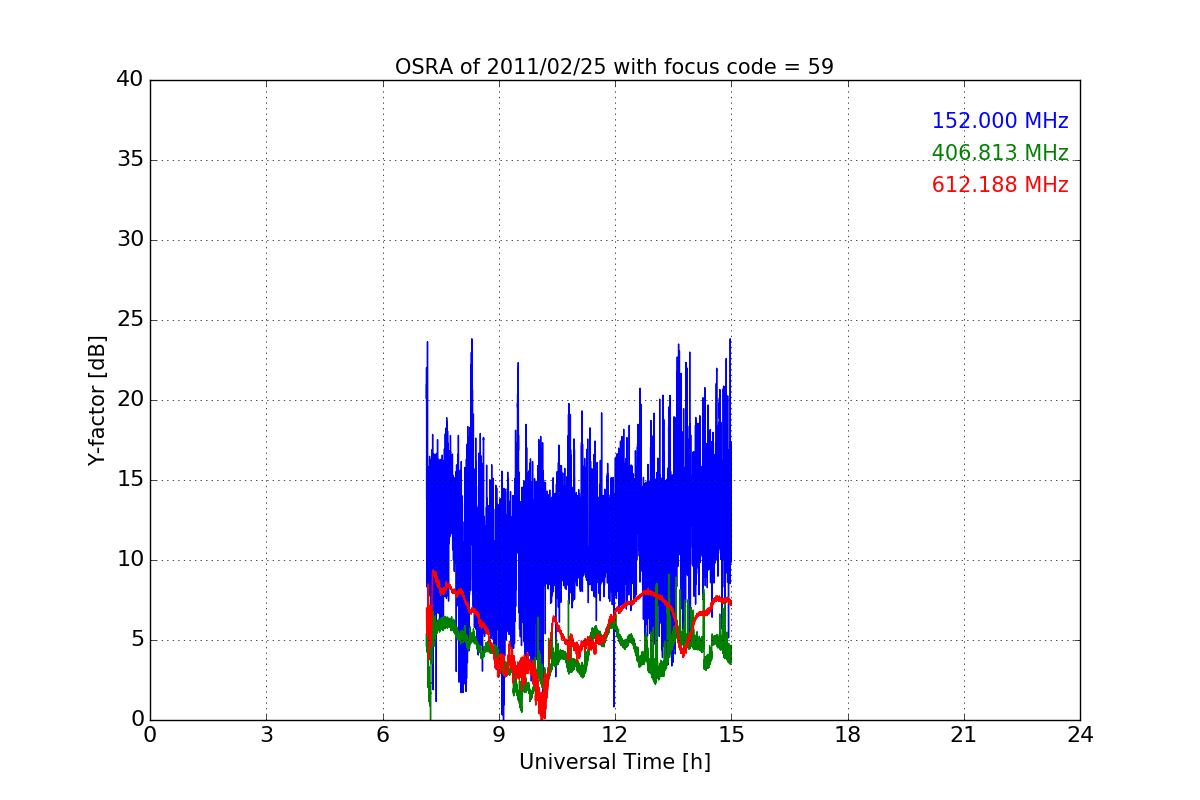Click the x-axis tick label 9

[x=498, y=734]
